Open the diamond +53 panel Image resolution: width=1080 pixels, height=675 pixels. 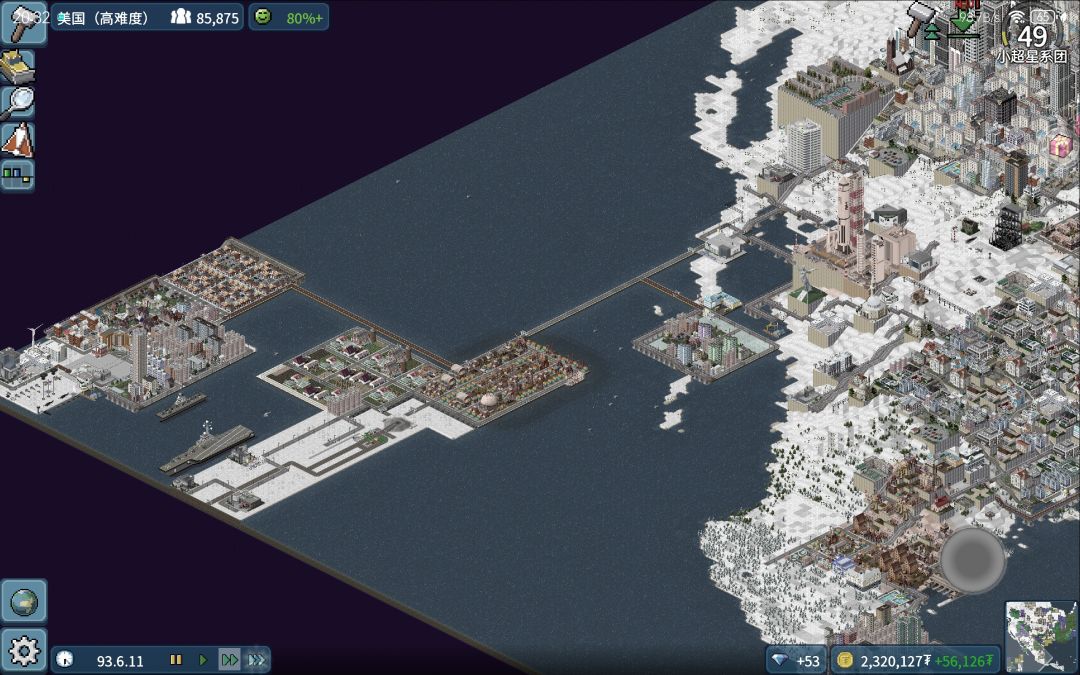[x=796, y=661]
